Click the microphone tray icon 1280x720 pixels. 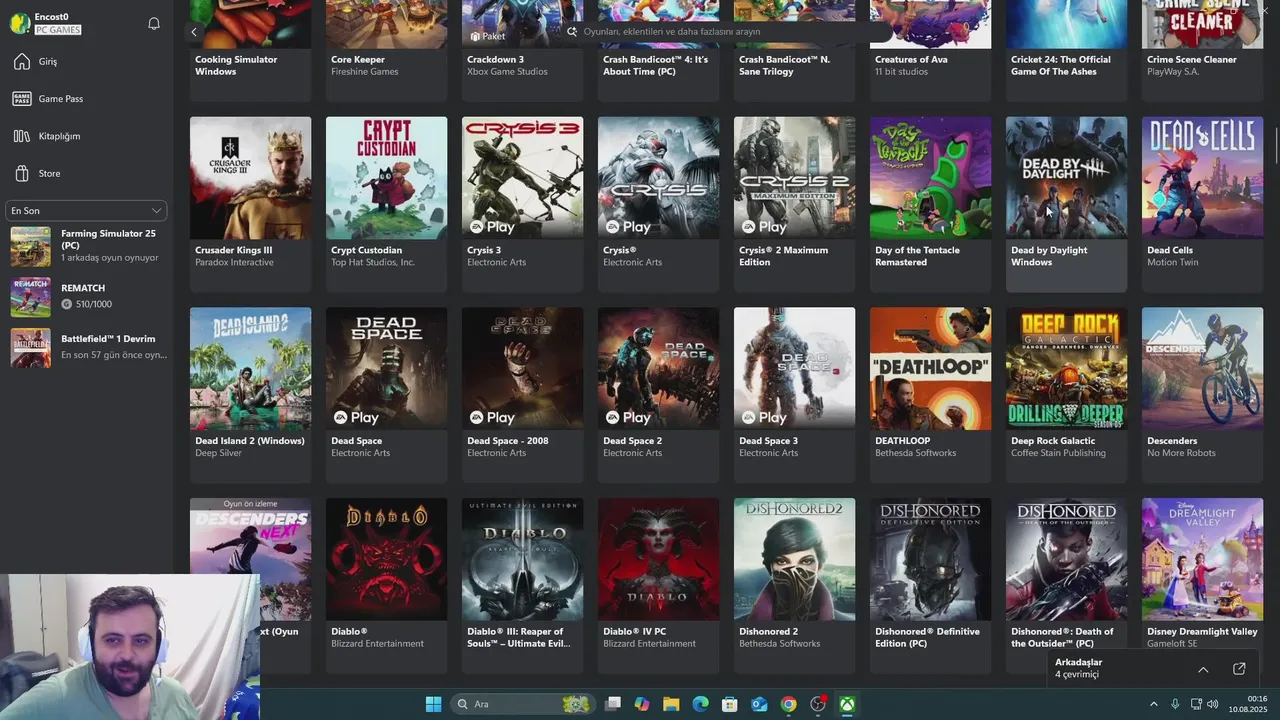tap(1175, 704)
